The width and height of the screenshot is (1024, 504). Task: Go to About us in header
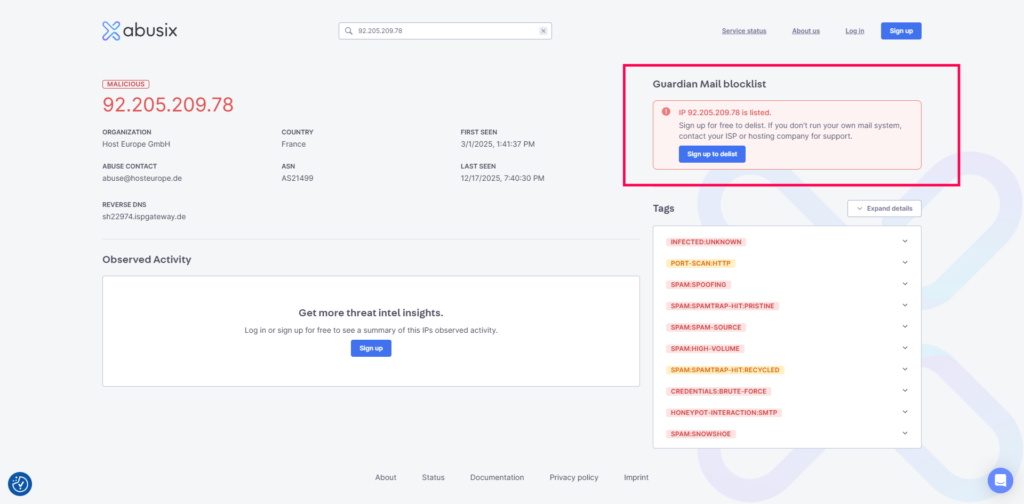pyautogui.click(x=806, y=31)
